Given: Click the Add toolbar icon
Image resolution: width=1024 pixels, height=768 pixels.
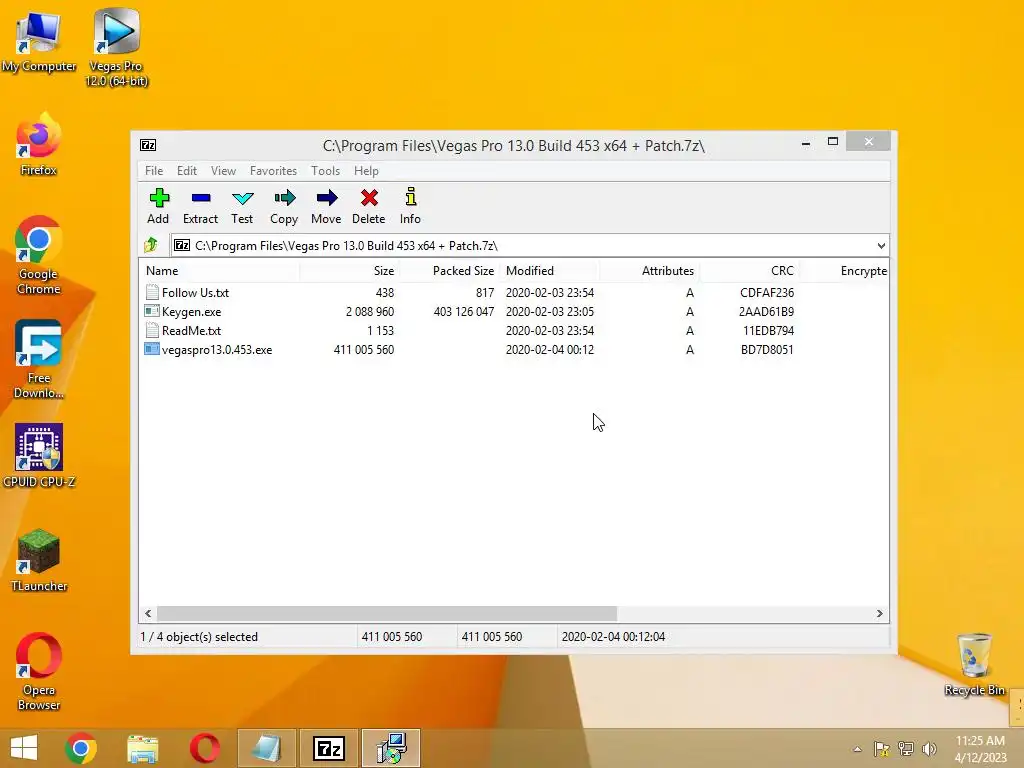Looking at the screenshot, I should tap(159, 198).
